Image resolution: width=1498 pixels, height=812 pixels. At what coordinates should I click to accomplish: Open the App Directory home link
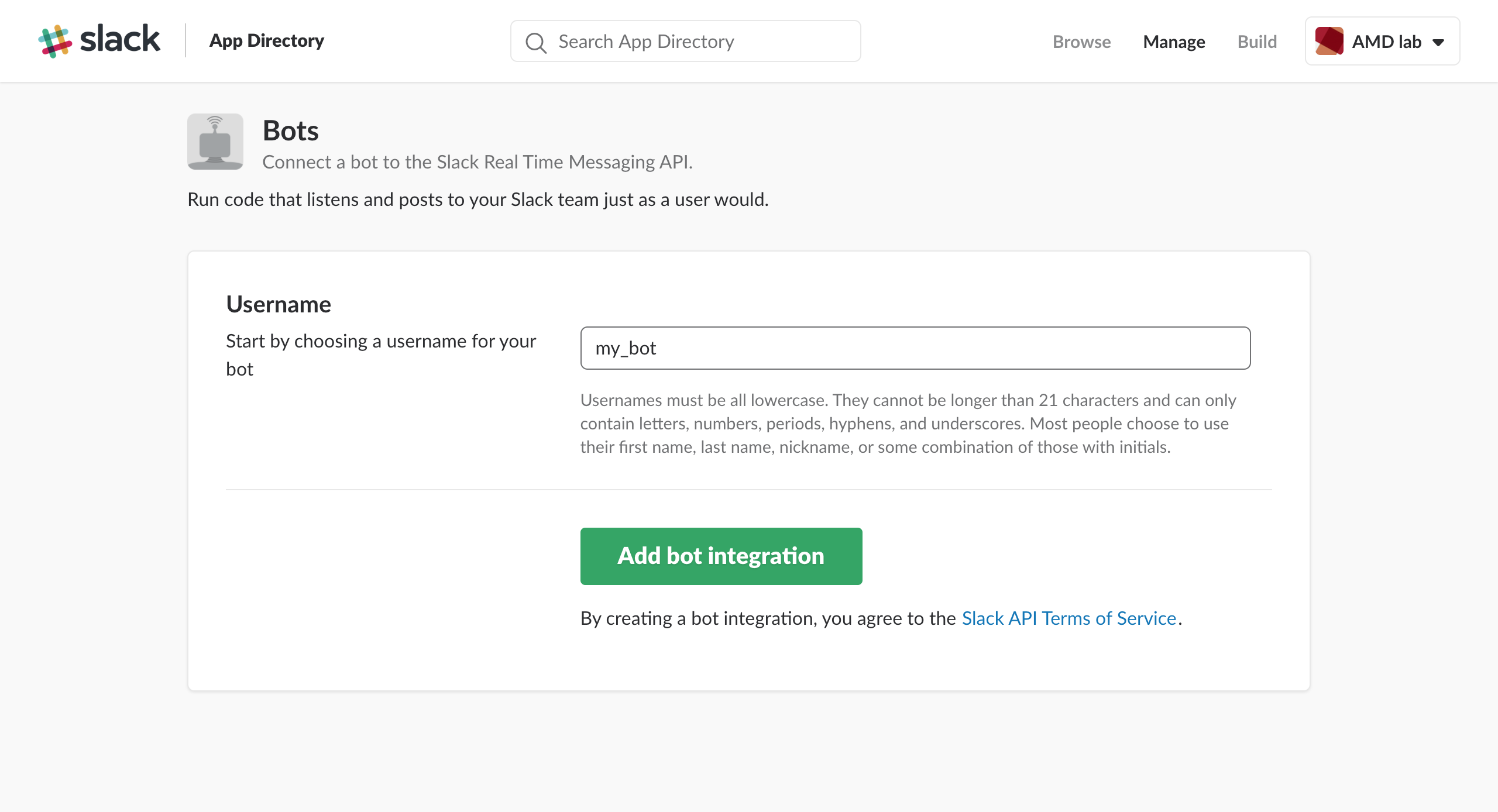click(x=266, y=40)
